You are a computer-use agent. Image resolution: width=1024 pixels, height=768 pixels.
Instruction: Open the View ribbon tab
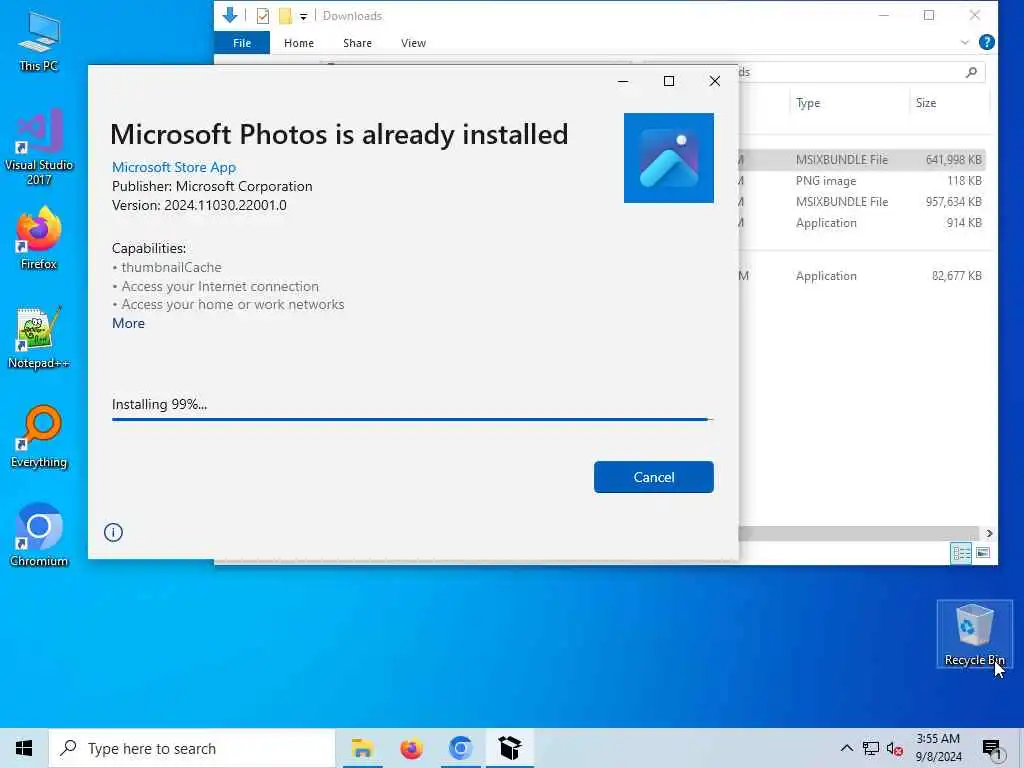413,43
